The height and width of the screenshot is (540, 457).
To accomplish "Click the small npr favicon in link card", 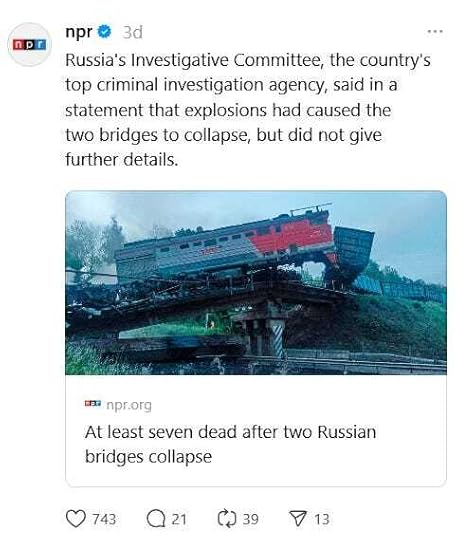I will (x=93, y=403).
